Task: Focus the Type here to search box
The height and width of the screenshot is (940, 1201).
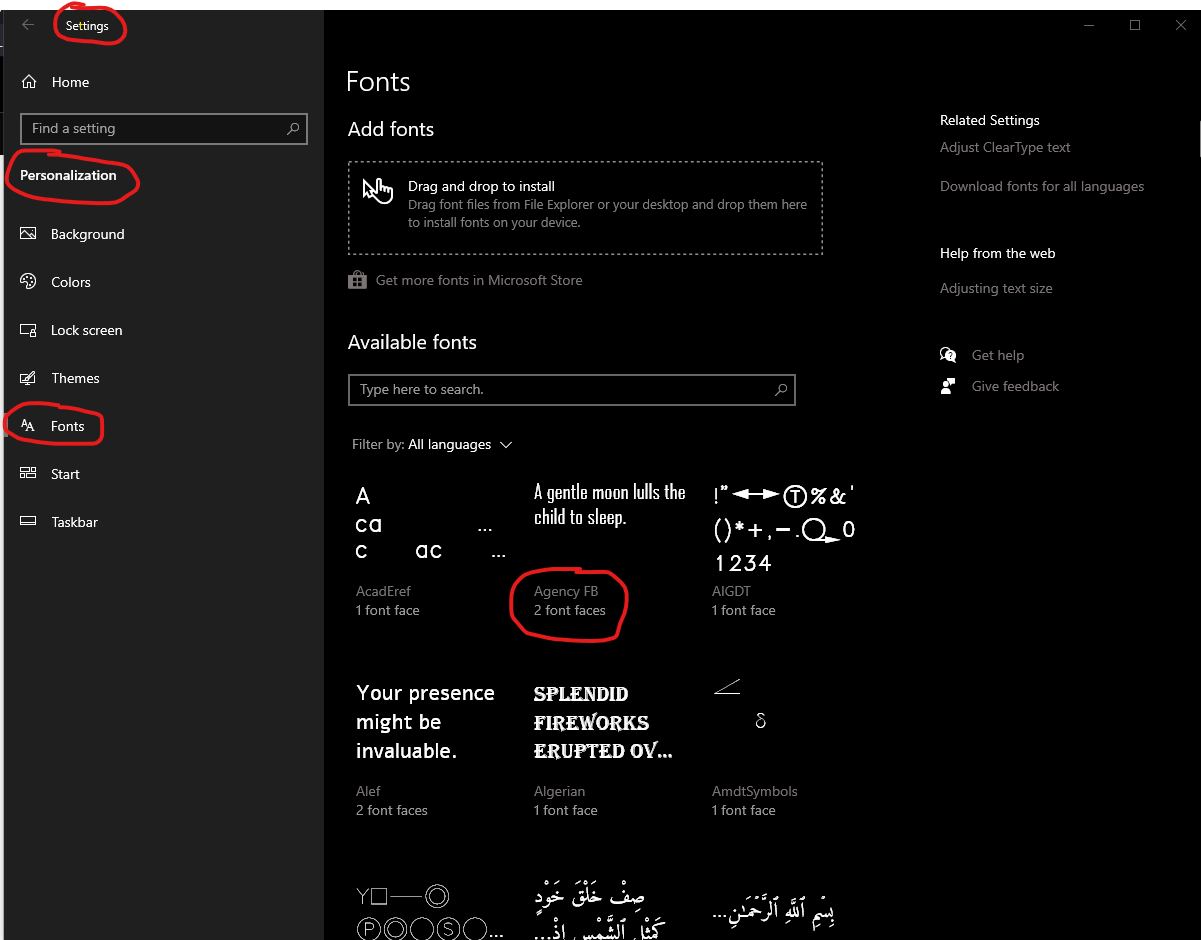Action: click(x=571, y=389)
